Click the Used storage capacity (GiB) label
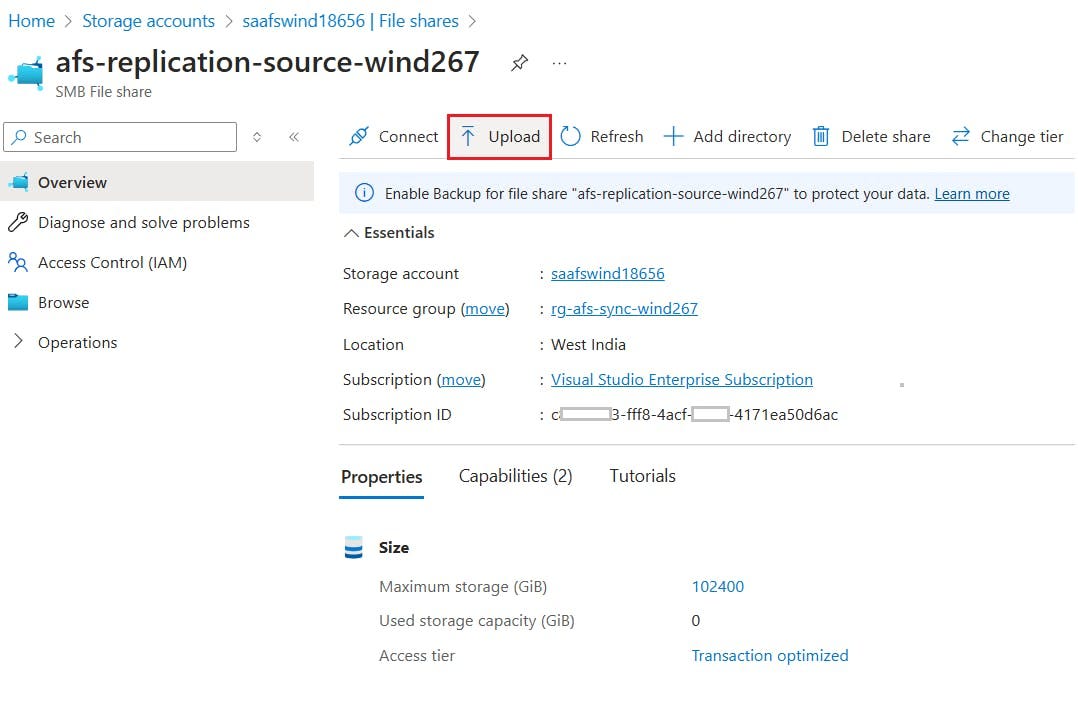The height and width of the screenshot is (702, 1078). [476, 621]
